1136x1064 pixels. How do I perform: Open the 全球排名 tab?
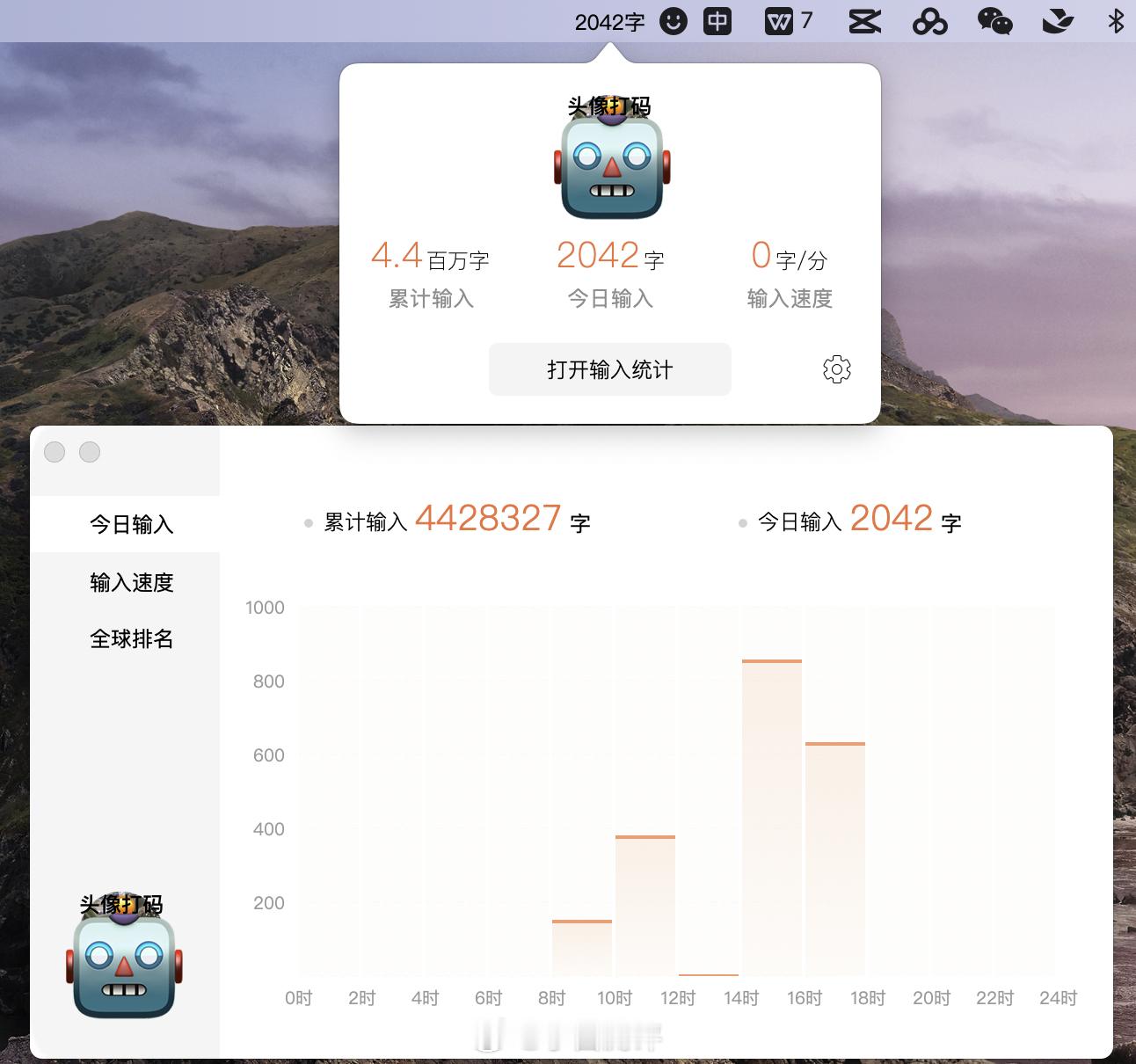click(132, 638)
